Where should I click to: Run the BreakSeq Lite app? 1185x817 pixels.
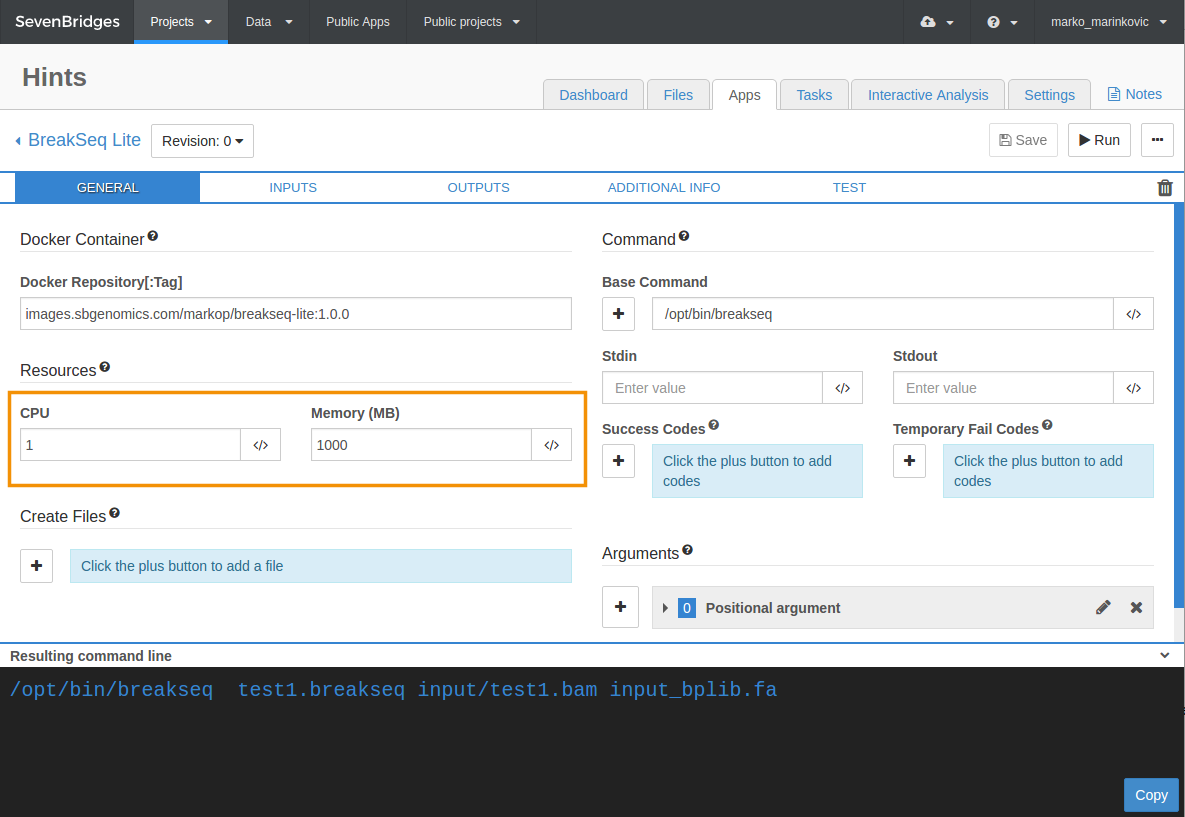(1099, 141)
